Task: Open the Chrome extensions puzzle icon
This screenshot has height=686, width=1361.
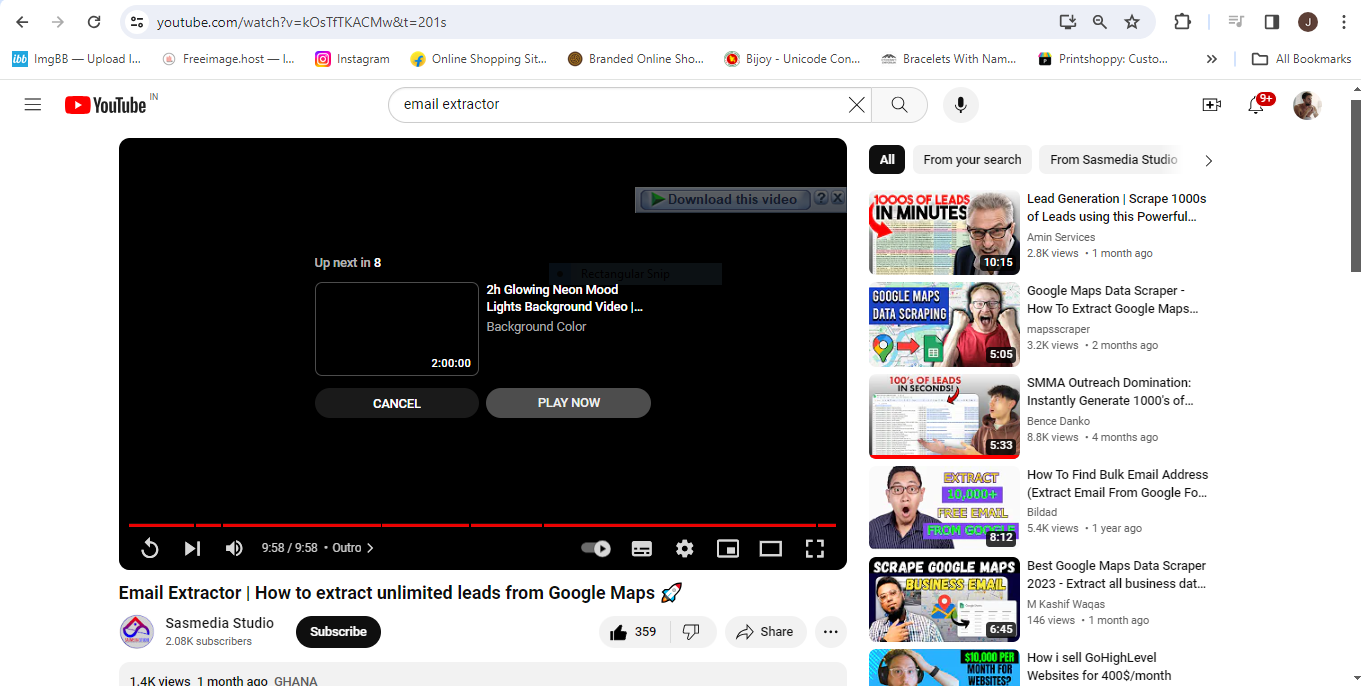Action: pyautogui.click(x=1182, y=22)
